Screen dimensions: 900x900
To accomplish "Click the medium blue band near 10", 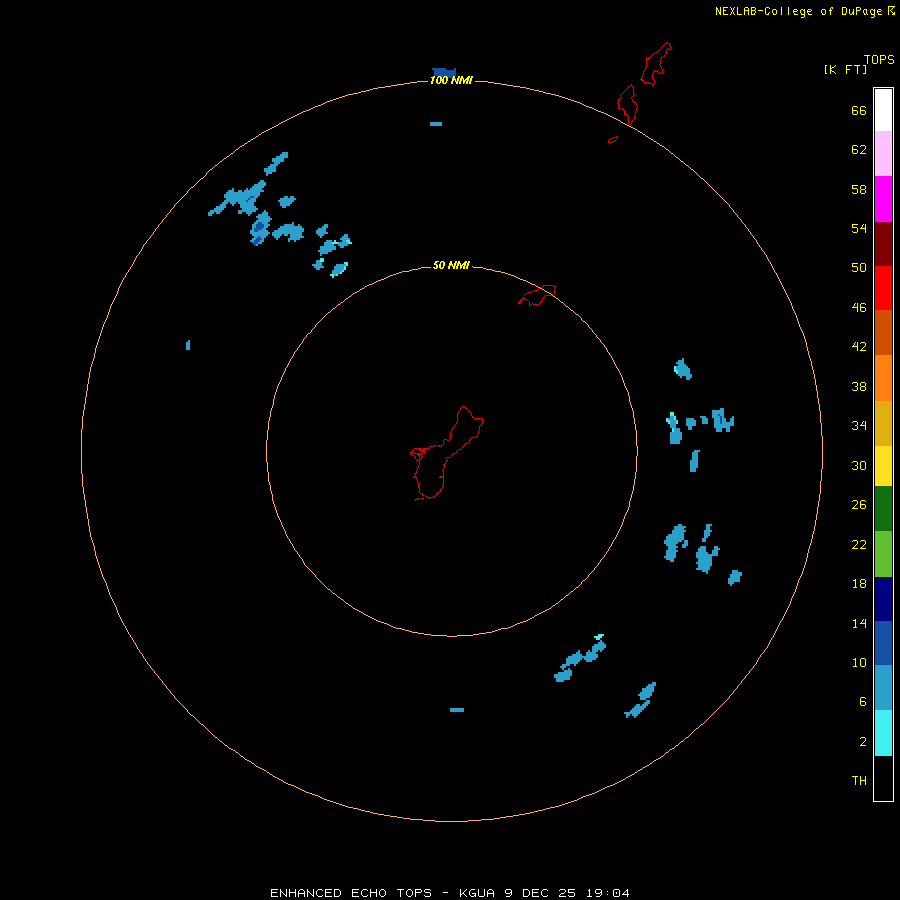I will coord(883,643).
